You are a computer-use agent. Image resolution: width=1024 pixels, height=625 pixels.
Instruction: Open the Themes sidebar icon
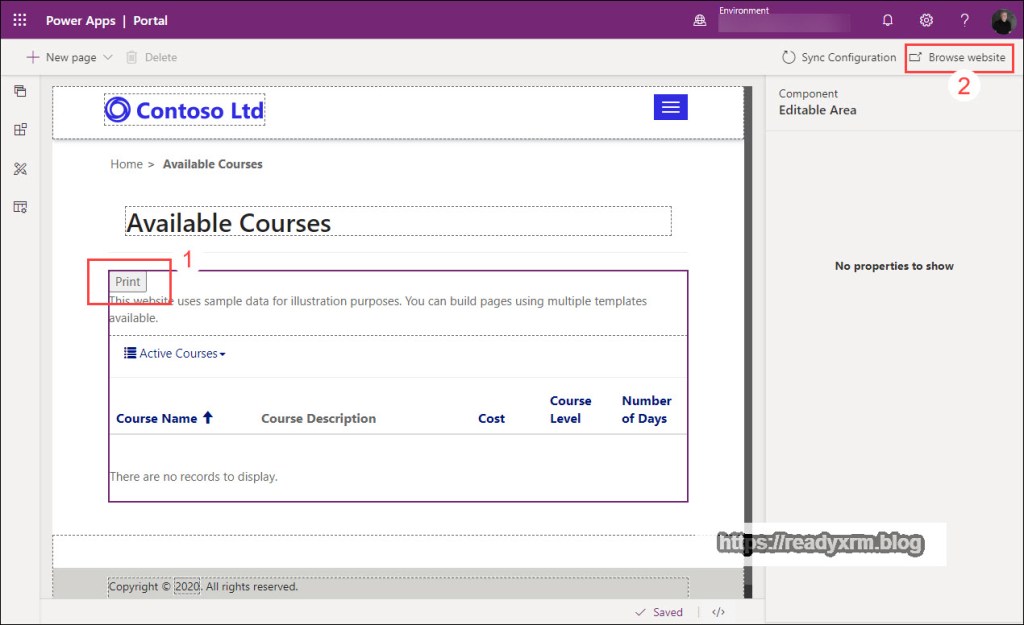pos(20,169)
